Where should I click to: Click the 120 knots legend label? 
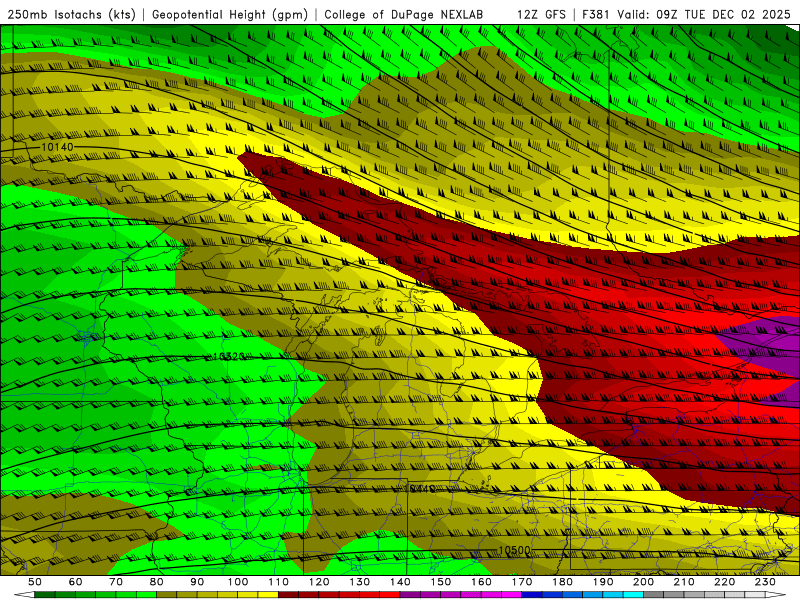click(x=319, y=582)
